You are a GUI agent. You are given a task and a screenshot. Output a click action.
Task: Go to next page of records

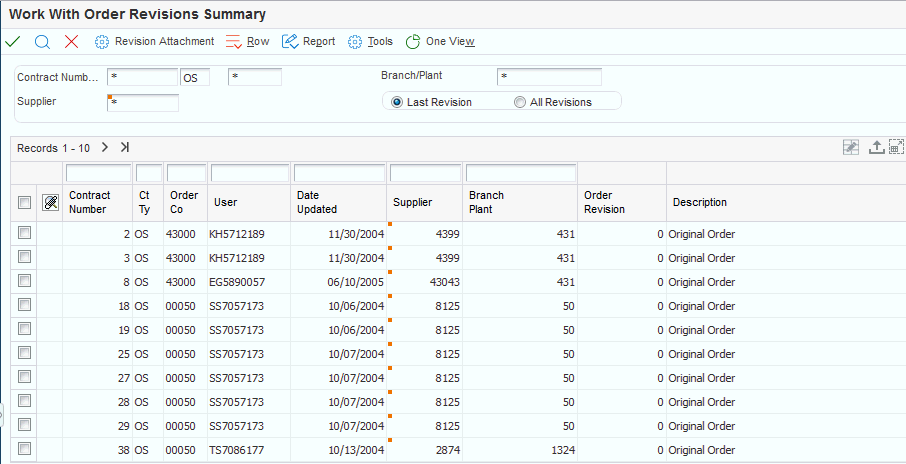[104, 147]
